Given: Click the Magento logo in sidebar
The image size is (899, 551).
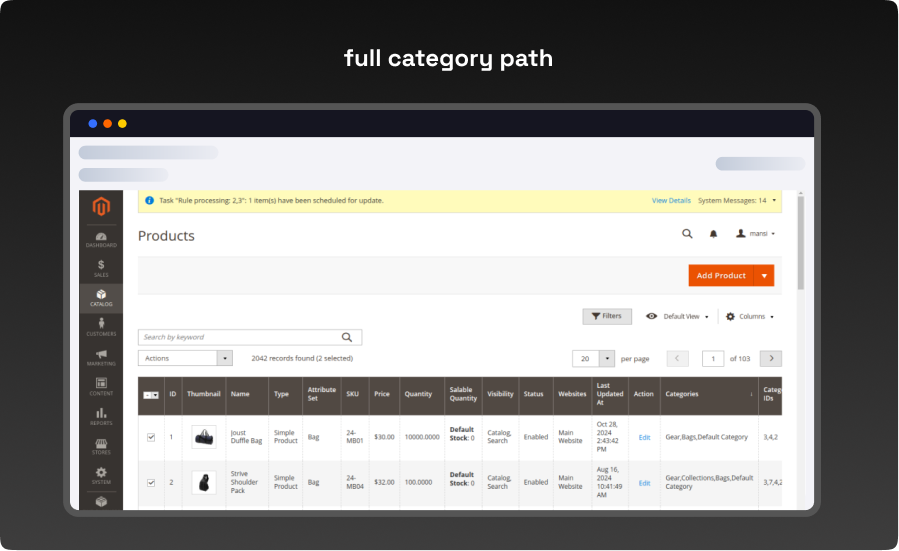Looking at the screenshot, I should (x=100, y=207).
